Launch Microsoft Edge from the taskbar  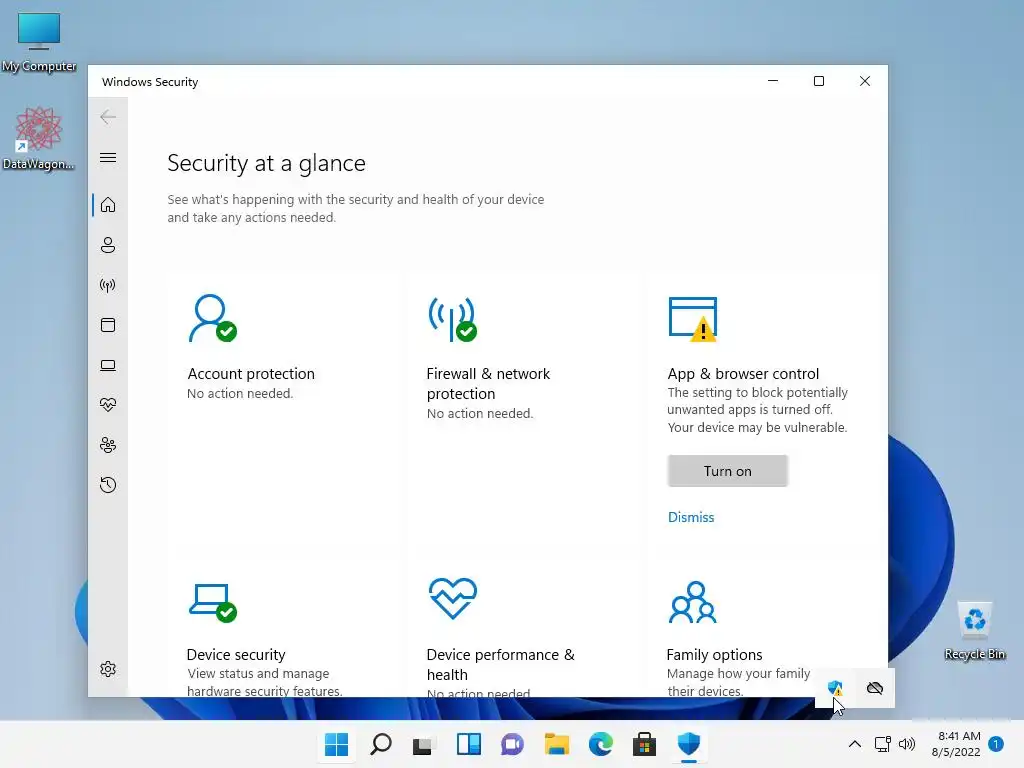[601, 744]
